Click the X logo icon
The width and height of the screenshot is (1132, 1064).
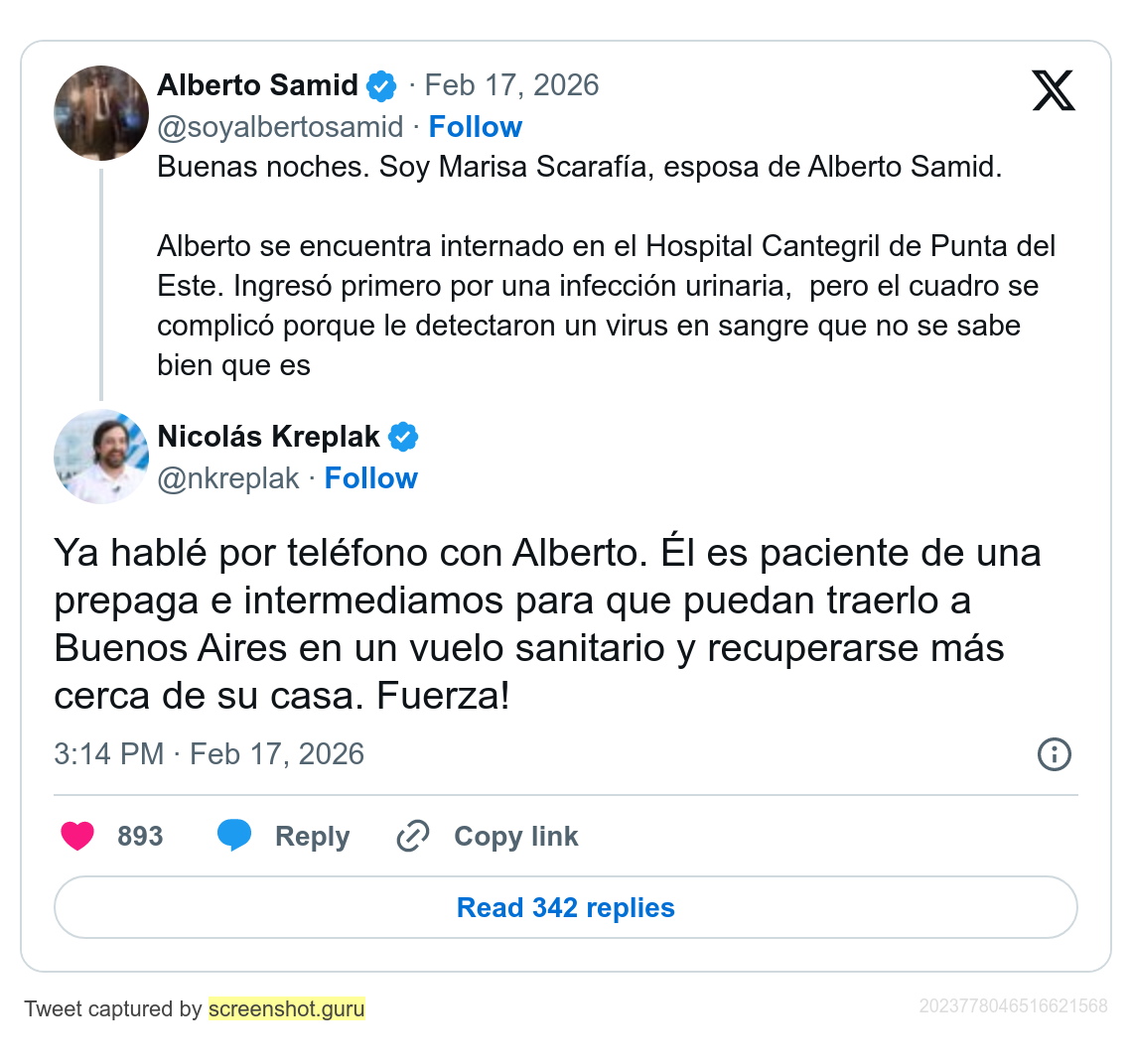tap(1054, 90)
